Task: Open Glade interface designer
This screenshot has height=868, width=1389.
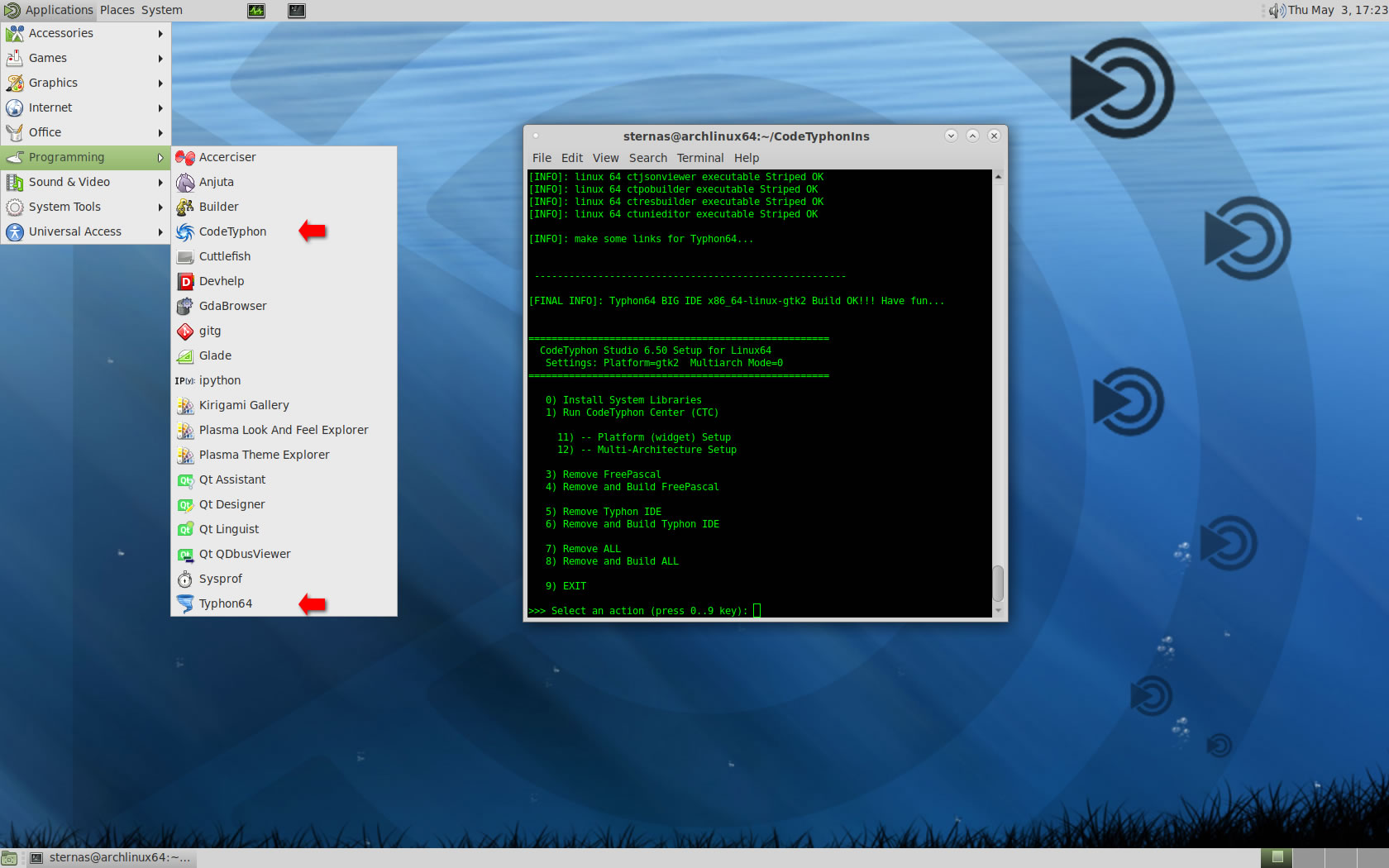Action: click(284, 355)
